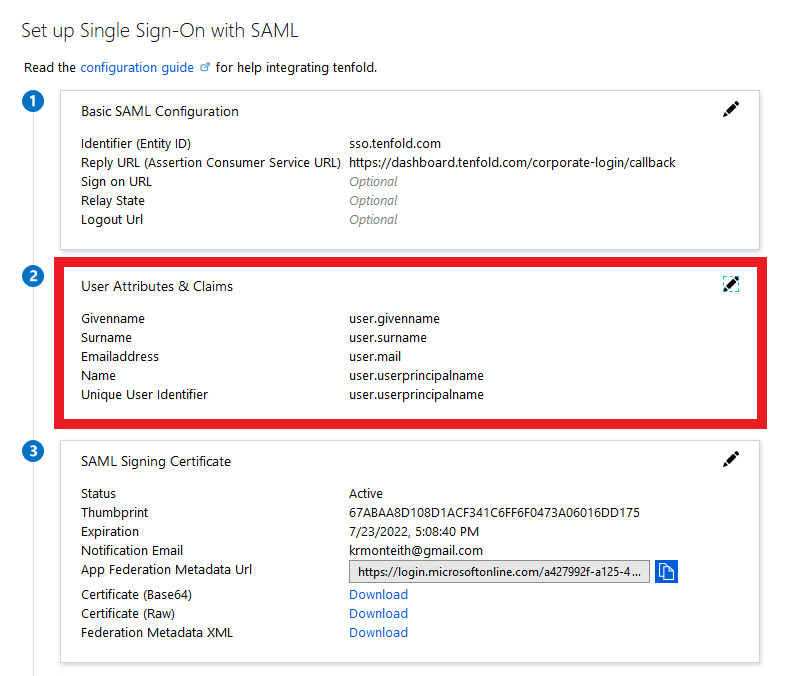Click the Basic SAML Configuration heading
798x676 pixels.
pyautogui.click(x=160, y=111)
